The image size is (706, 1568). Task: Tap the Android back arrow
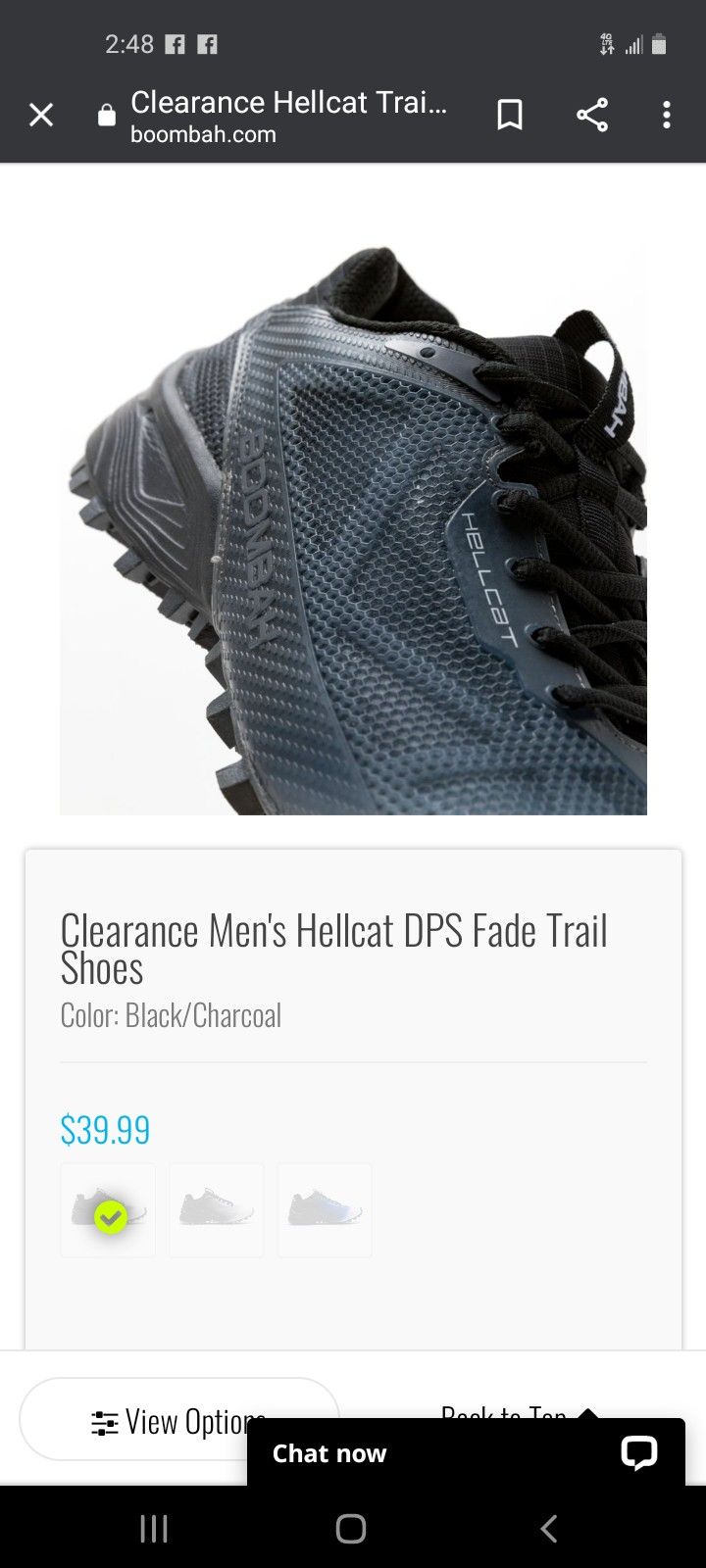click(550, 1528)
